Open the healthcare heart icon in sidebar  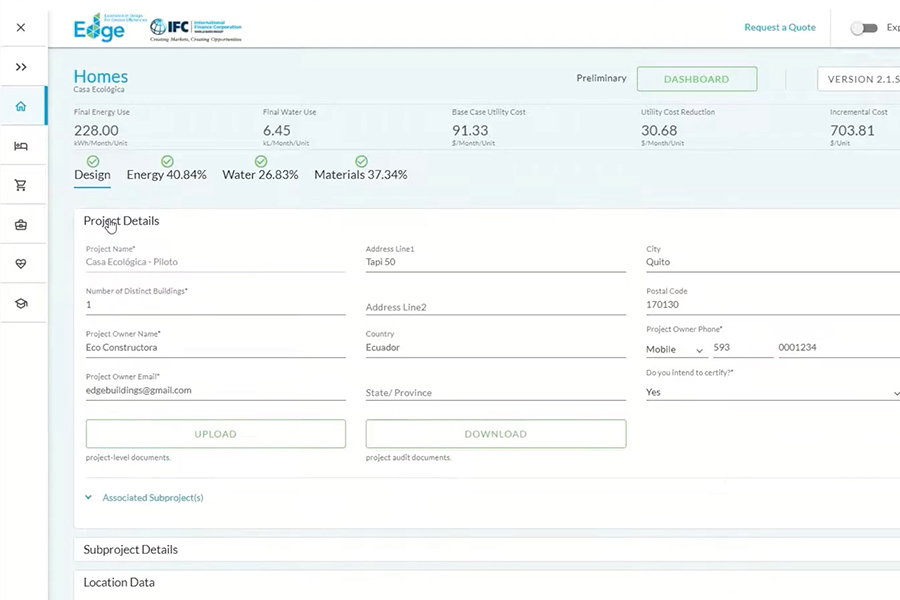21,264
